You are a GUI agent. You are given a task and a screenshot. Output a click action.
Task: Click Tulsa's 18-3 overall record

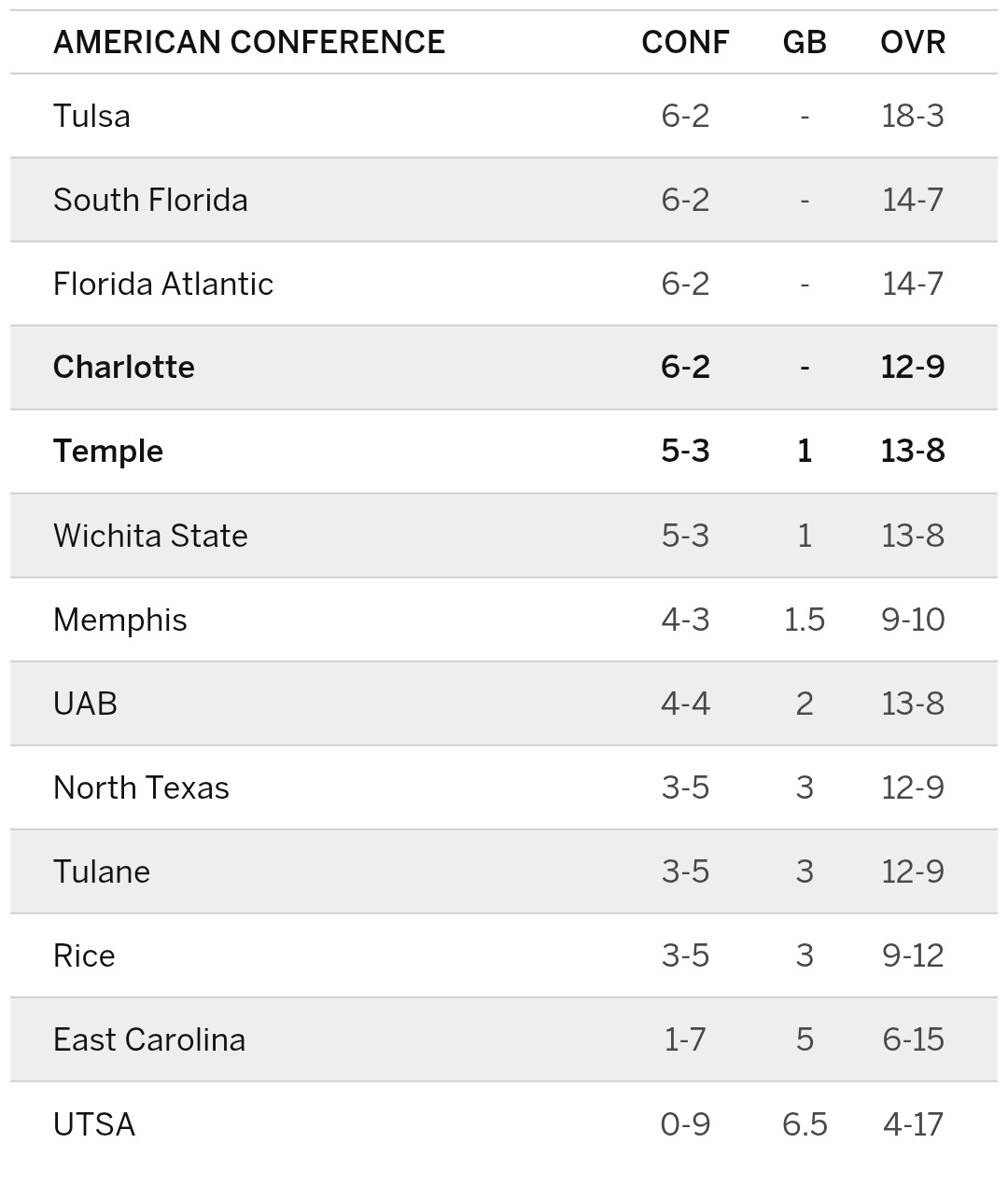913,116
